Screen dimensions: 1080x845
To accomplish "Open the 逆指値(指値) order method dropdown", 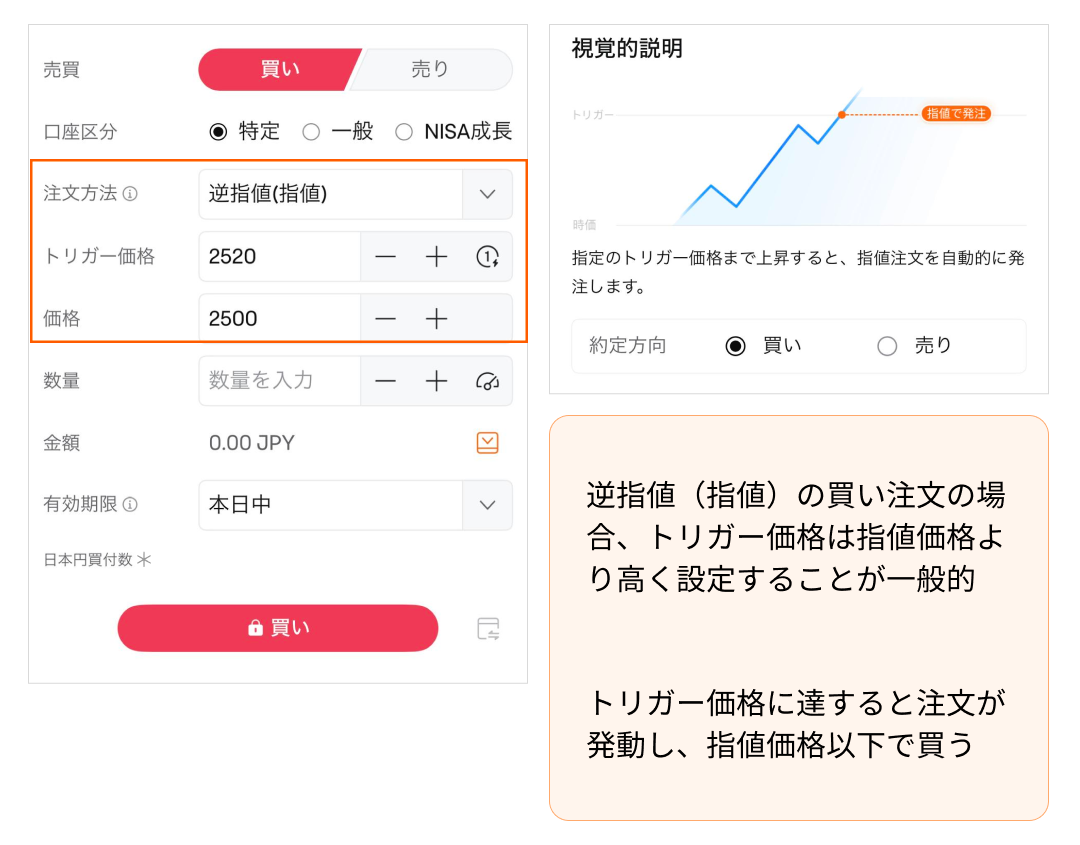I will pos(355,194).
